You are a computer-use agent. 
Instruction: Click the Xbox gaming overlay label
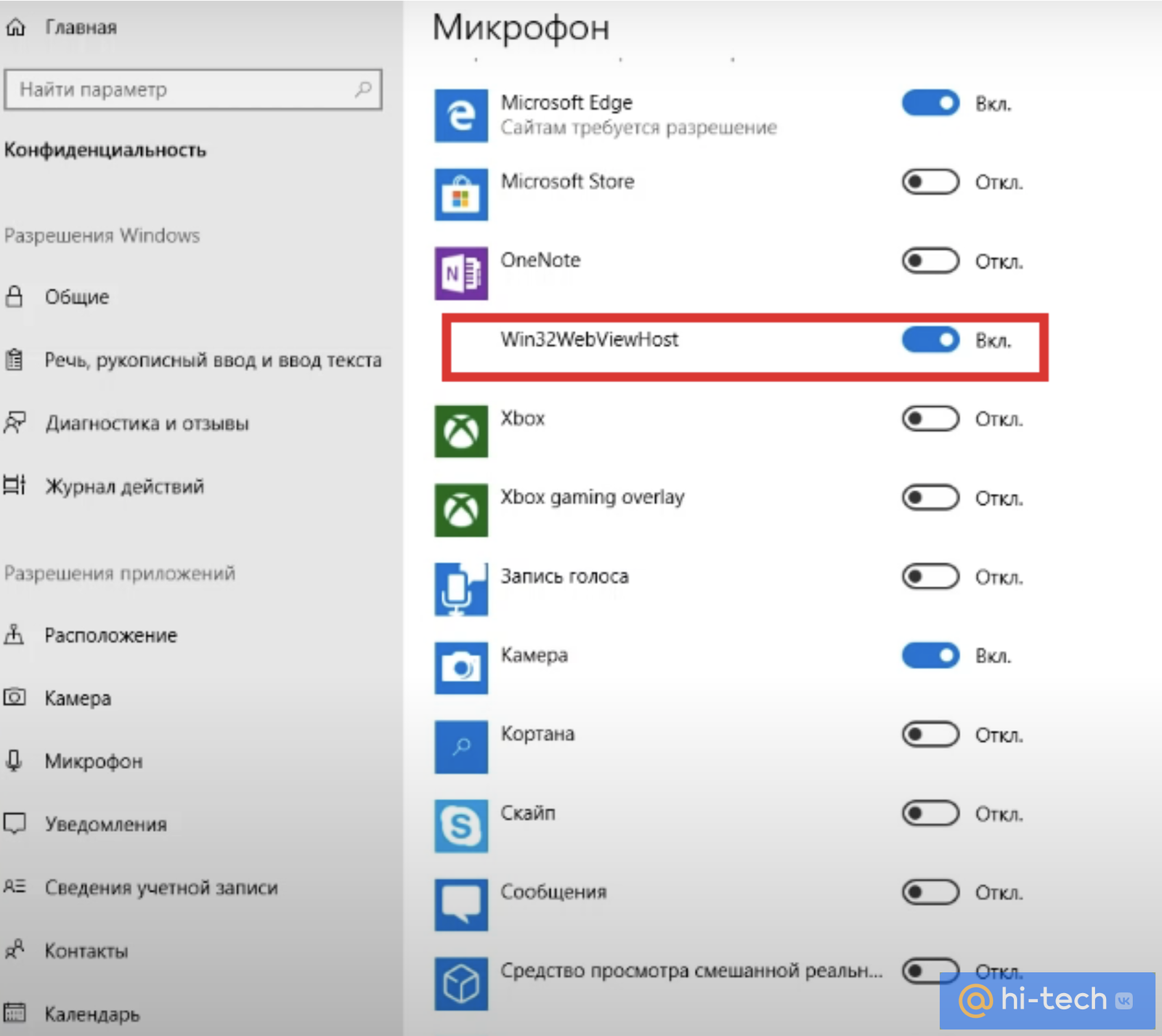[x=593, y=498]
